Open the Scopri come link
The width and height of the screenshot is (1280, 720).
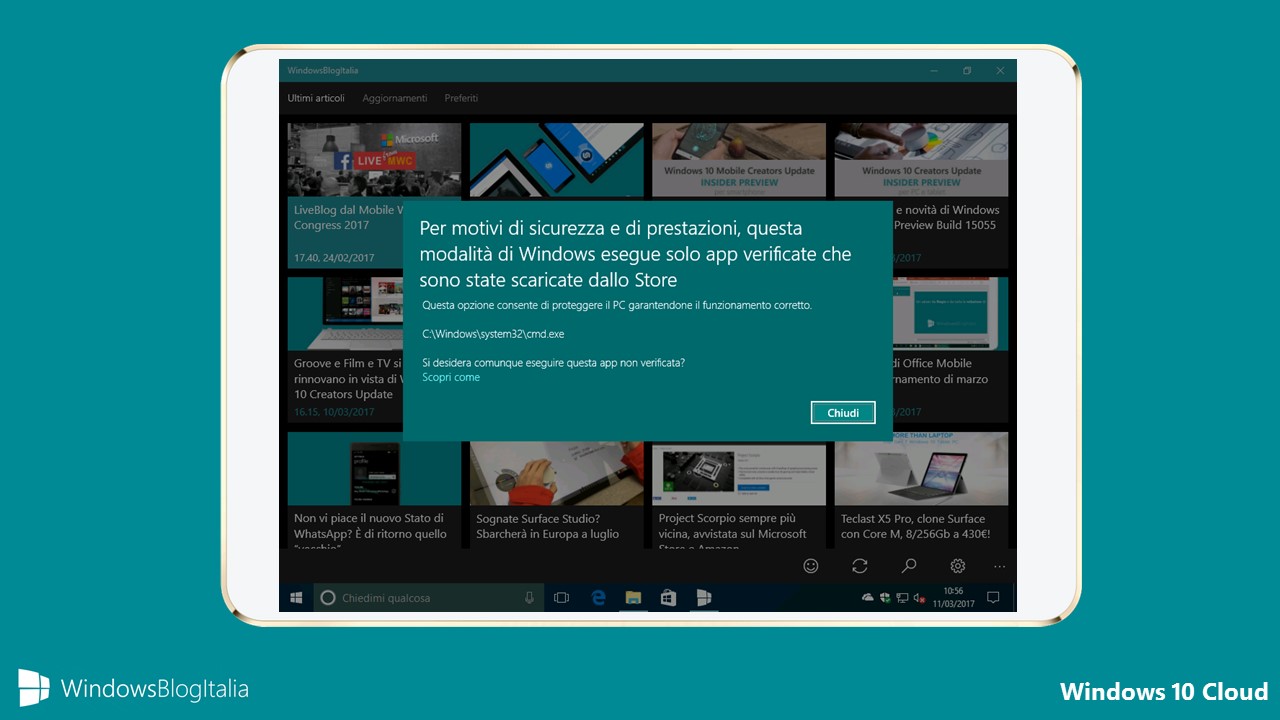tap(451, 378)
